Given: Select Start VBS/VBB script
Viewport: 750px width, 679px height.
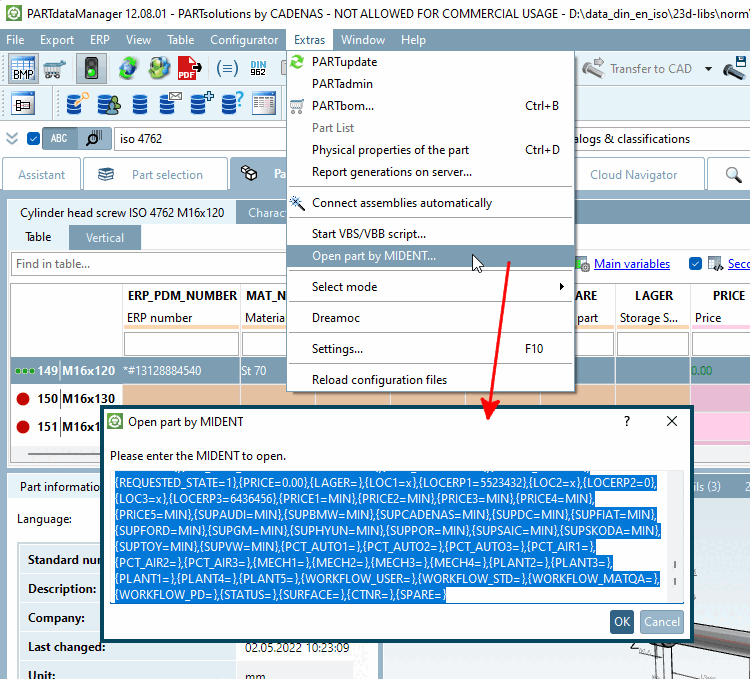Looking at the screenshot, I should coord(430,234).
